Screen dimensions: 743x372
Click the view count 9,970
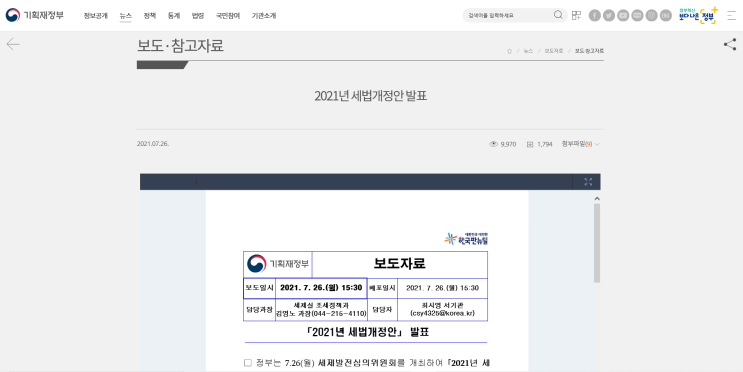coord(508,144)
